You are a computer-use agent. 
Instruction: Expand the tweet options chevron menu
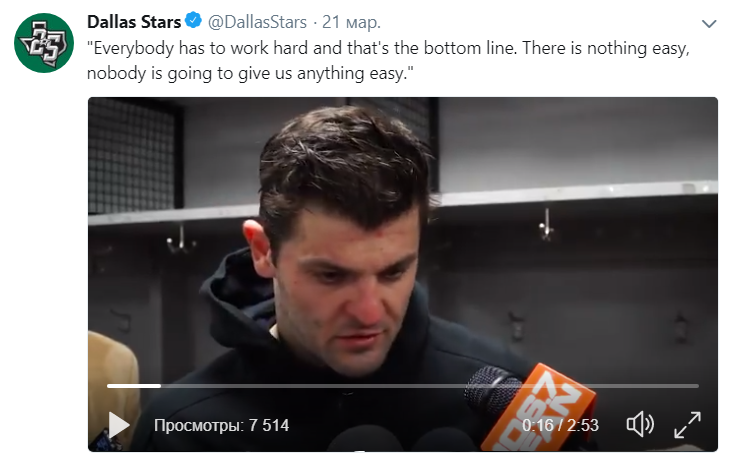[709, 23]
